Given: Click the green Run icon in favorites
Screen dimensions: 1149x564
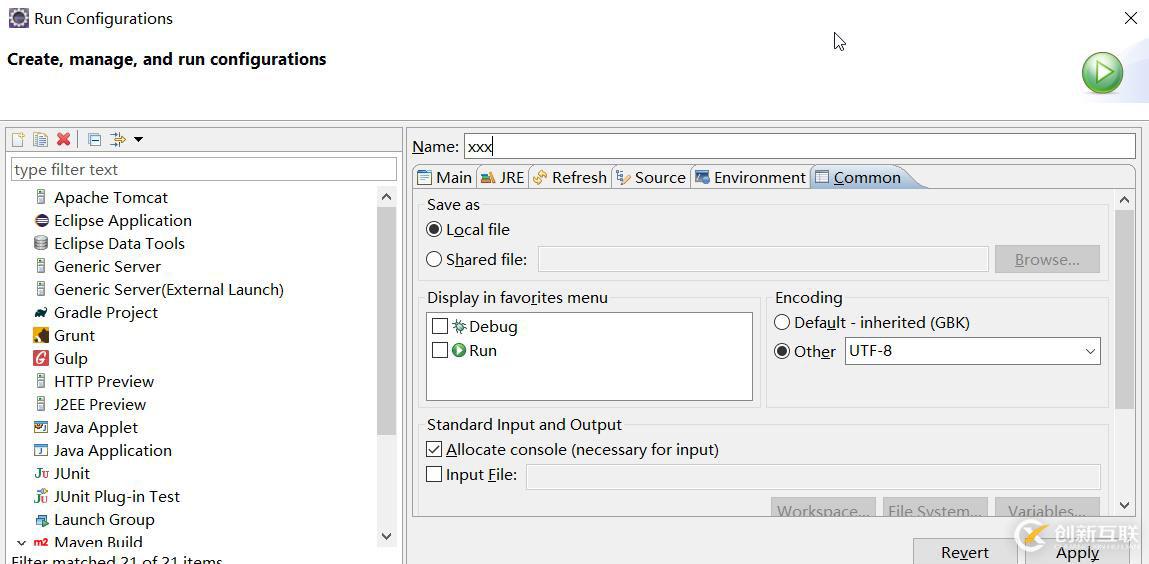Looking at the screenshot, I should click(x=459, y=350).
